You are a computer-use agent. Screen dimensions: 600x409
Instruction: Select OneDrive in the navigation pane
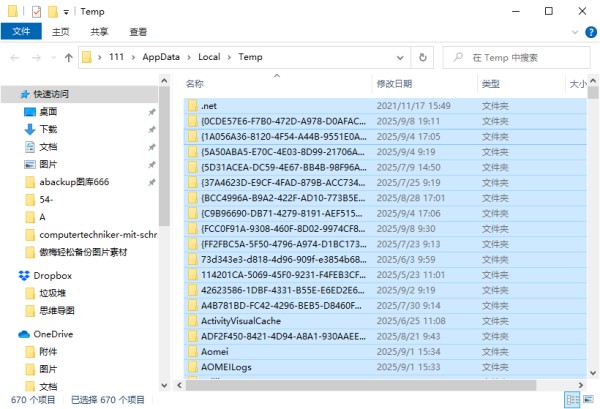click(x=53, y=334)
